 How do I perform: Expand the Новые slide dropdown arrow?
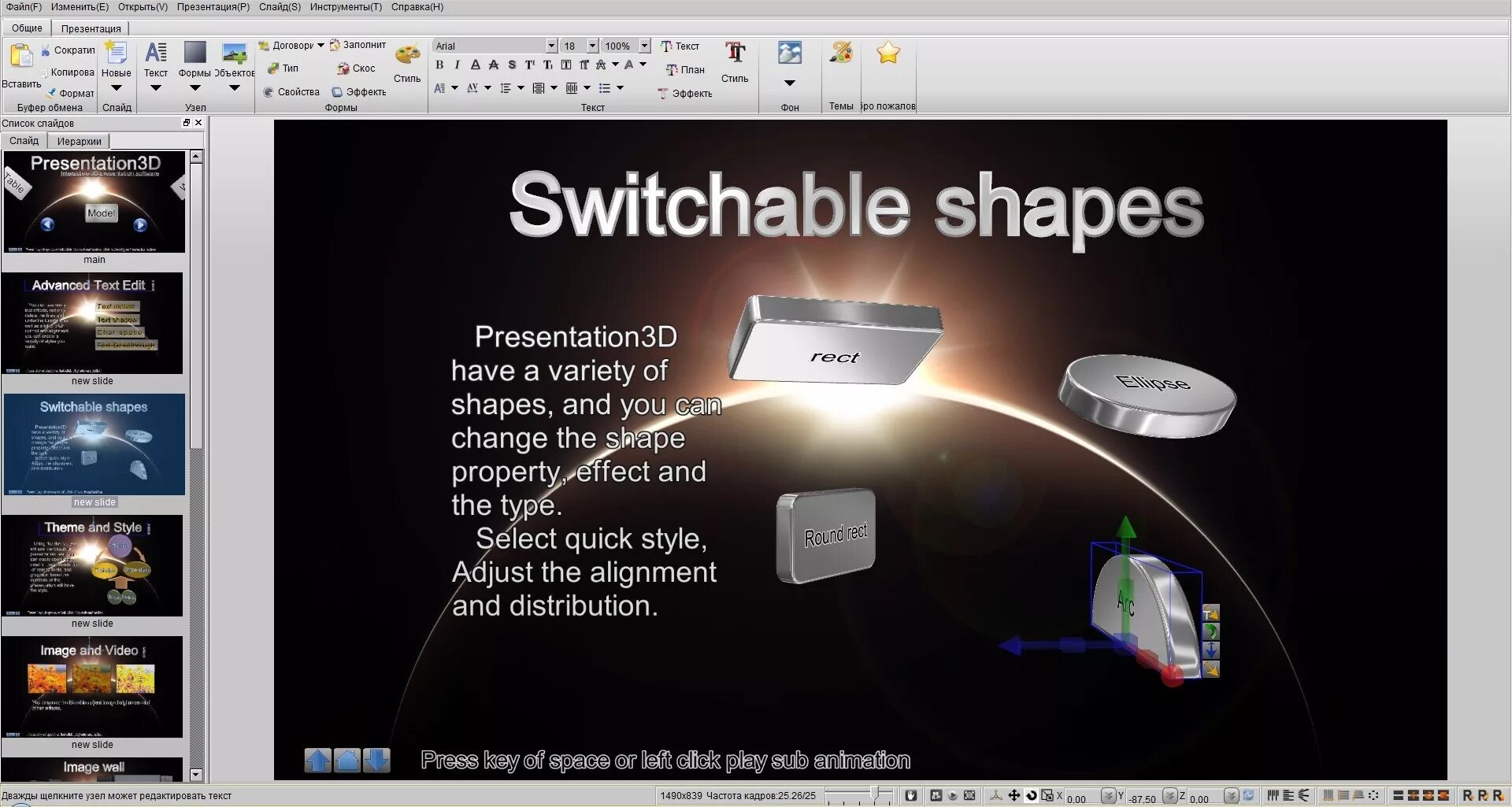(117, 88)
